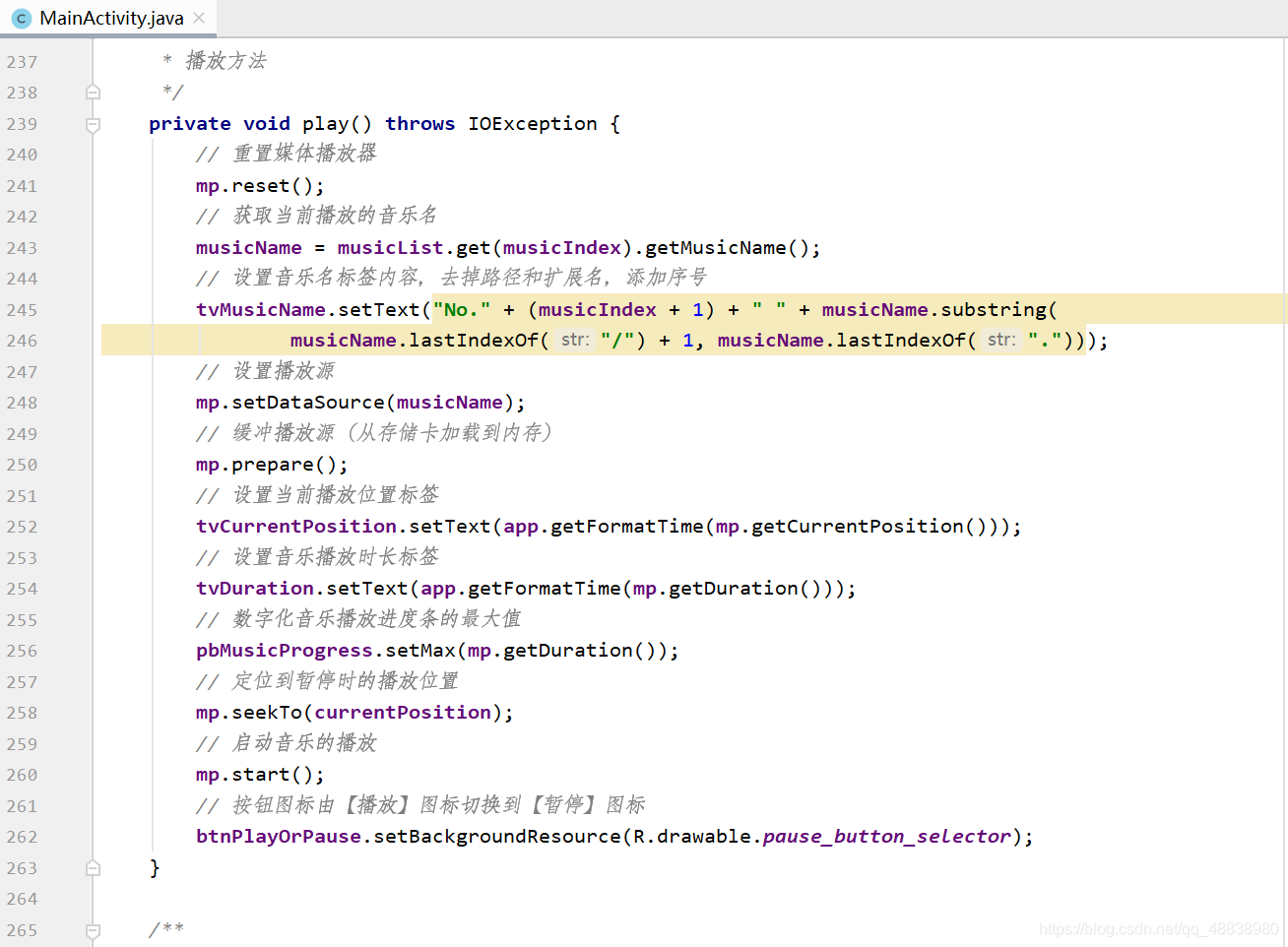Click tvDuration on line 254
The width and height of the screenshot is (1288, 947).
tap(255, 589)
